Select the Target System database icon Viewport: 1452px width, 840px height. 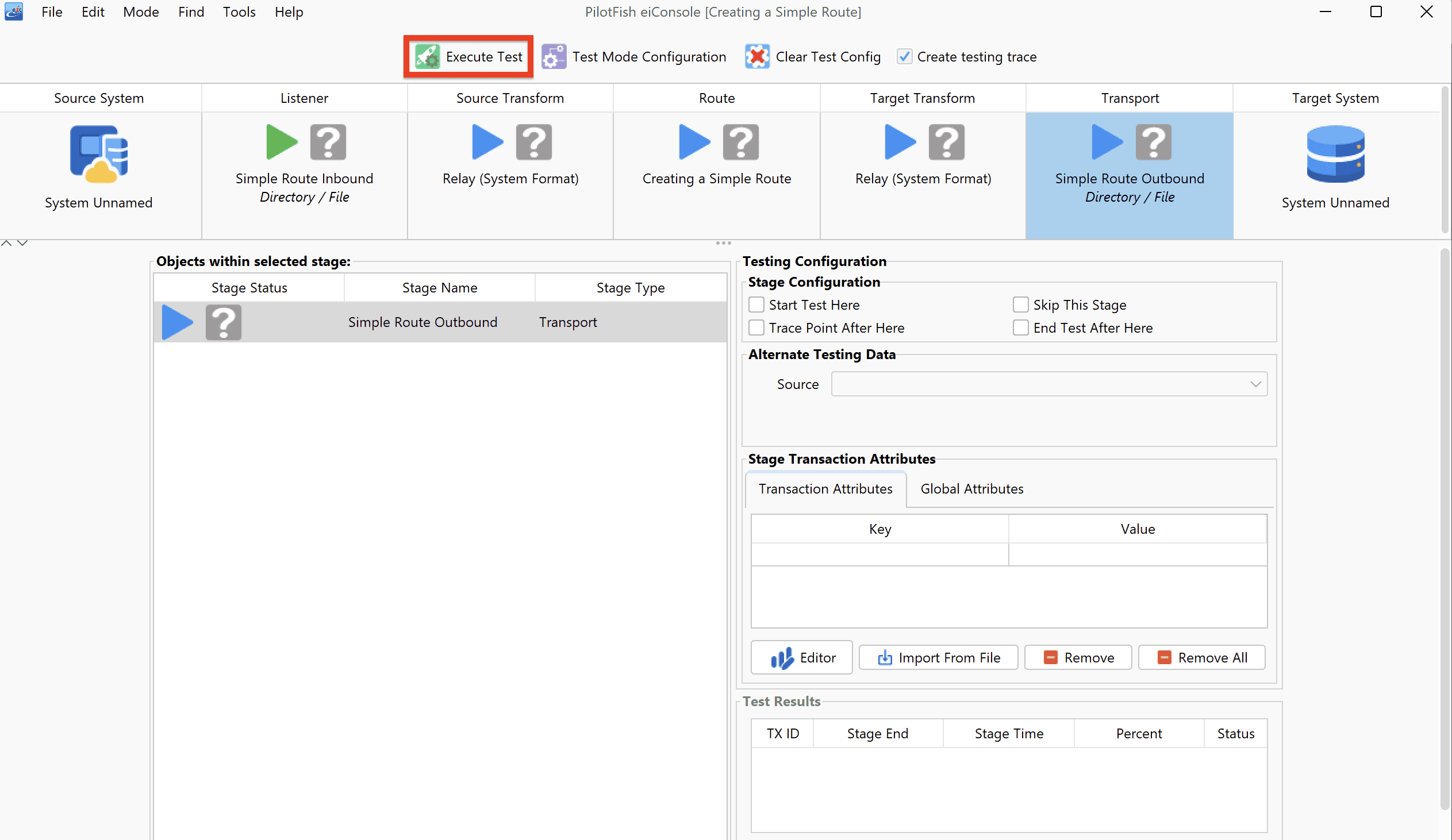(x=1336, y=154)
